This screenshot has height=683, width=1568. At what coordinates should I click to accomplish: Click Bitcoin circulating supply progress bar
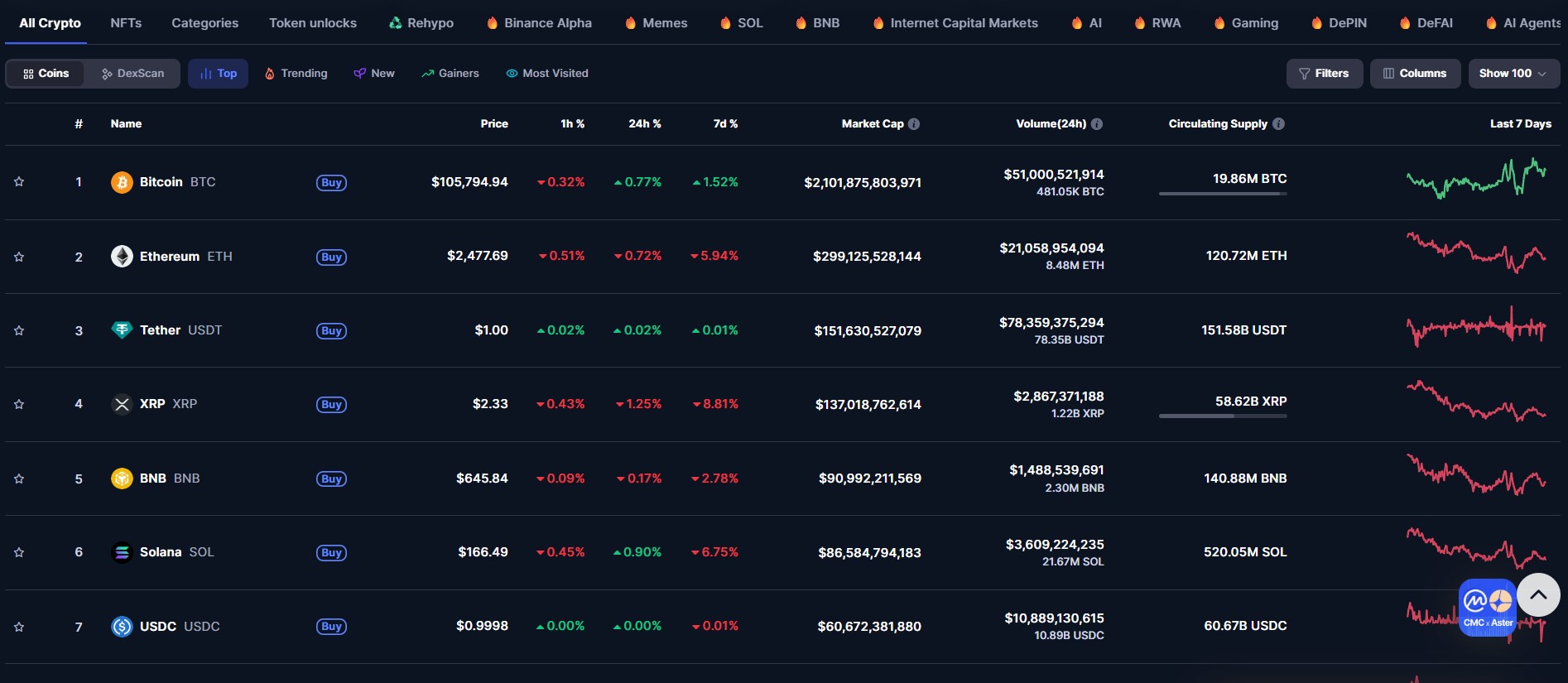click(x=1223, y=194)
